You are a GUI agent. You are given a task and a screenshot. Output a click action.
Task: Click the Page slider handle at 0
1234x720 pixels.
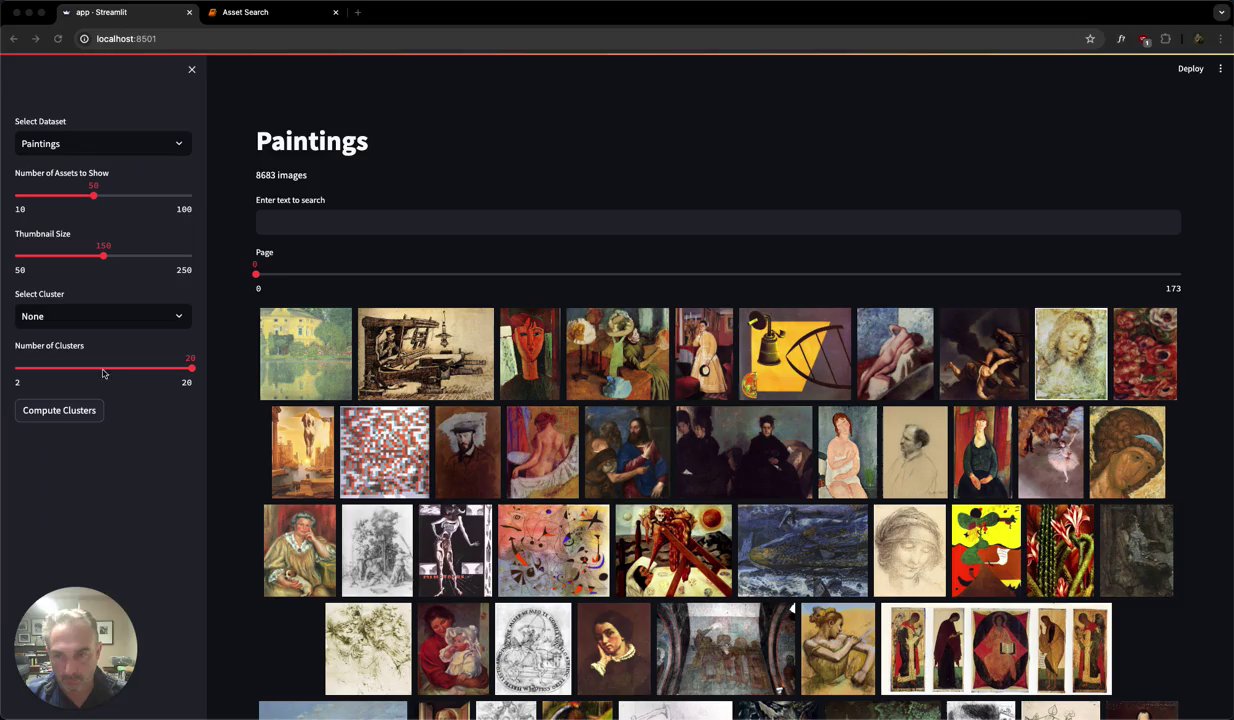click(256, 274)
